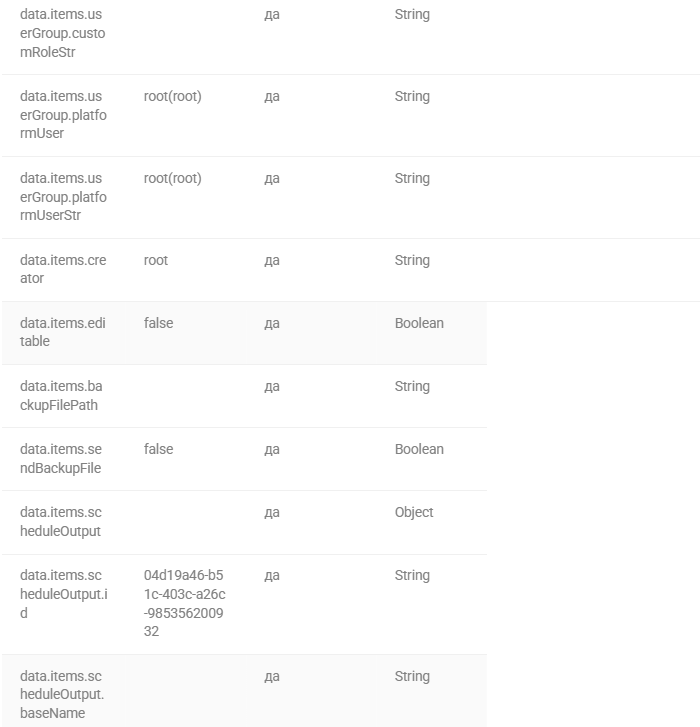
Task: Select the 04d19a46 UUID example value
Action: click(185, 603)
